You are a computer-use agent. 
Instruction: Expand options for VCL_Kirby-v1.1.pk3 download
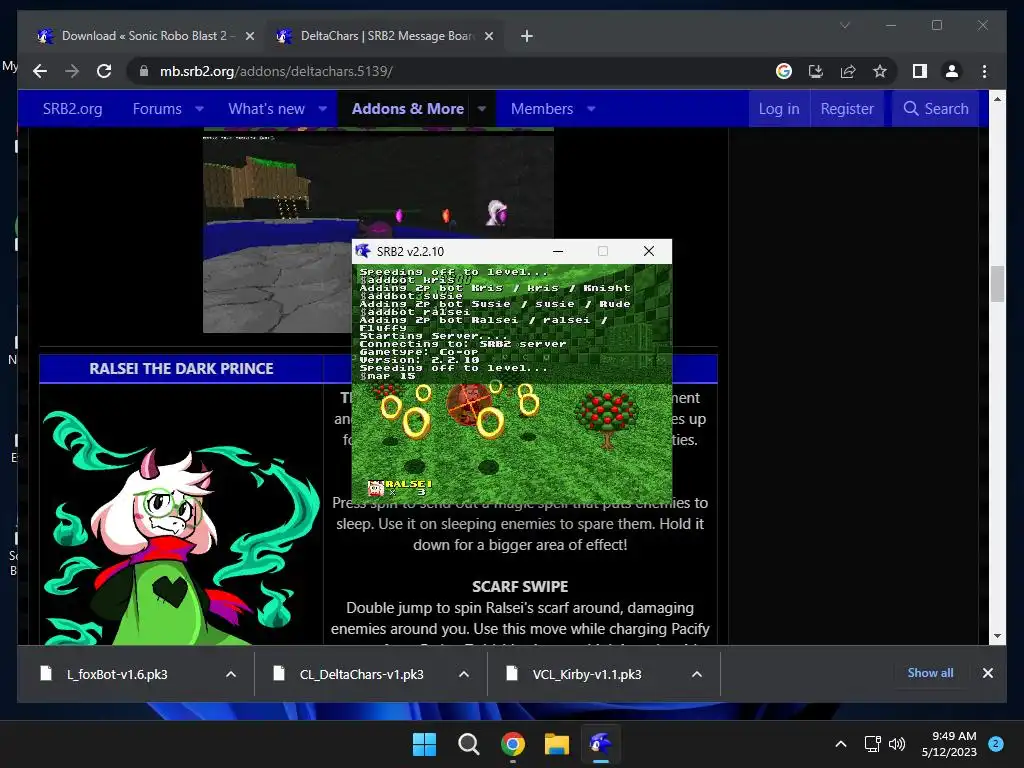click(x=697, y=674)
